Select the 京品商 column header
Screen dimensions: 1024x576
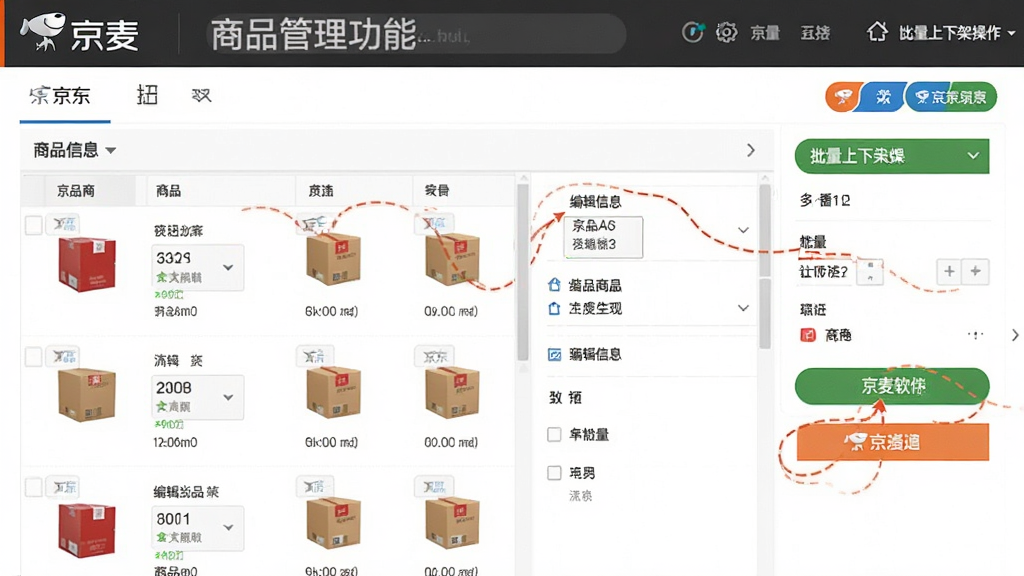[x=76, y=191]
